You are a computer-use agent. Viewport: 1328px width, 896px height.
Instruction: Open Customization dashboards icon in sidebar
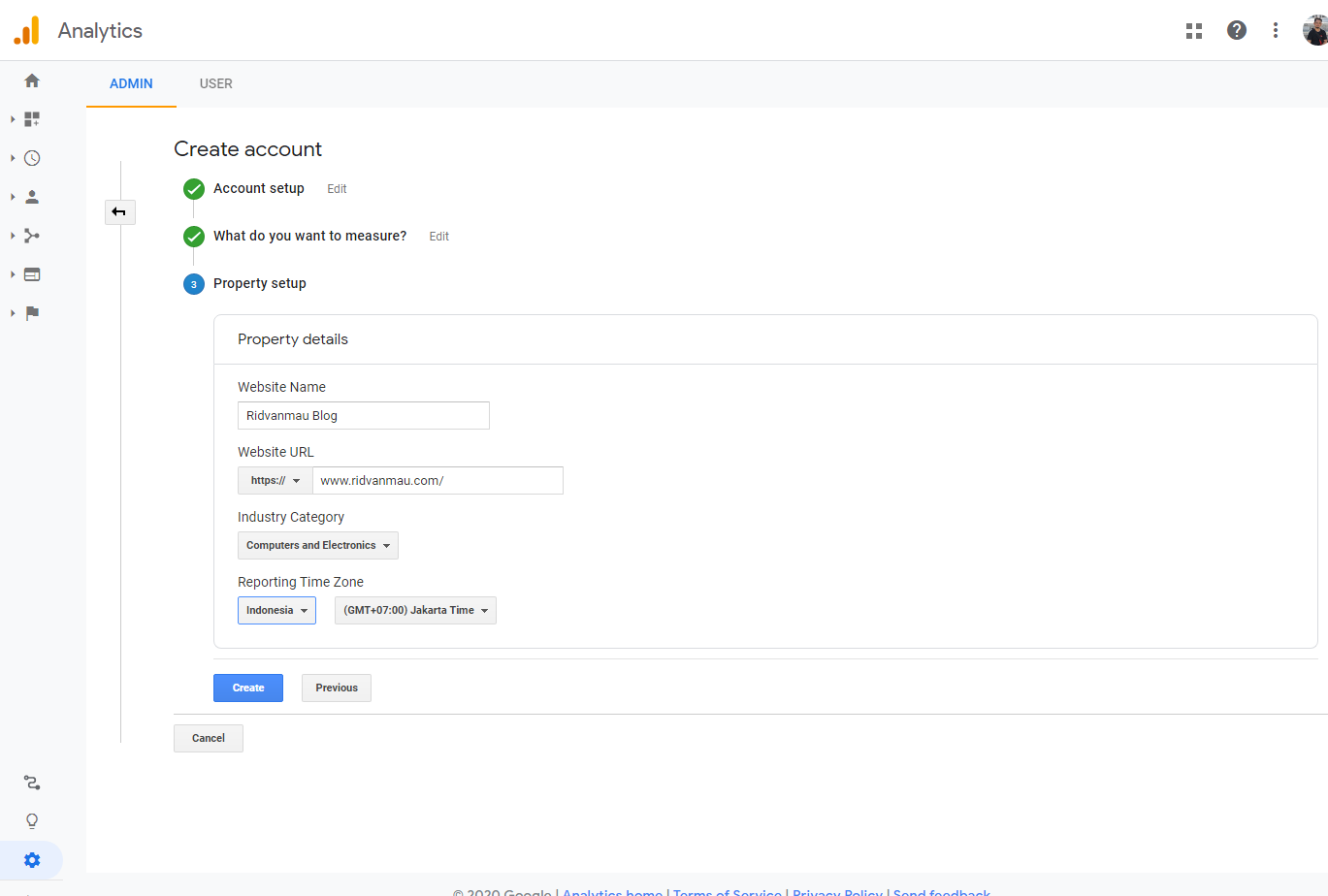(32, 119)
